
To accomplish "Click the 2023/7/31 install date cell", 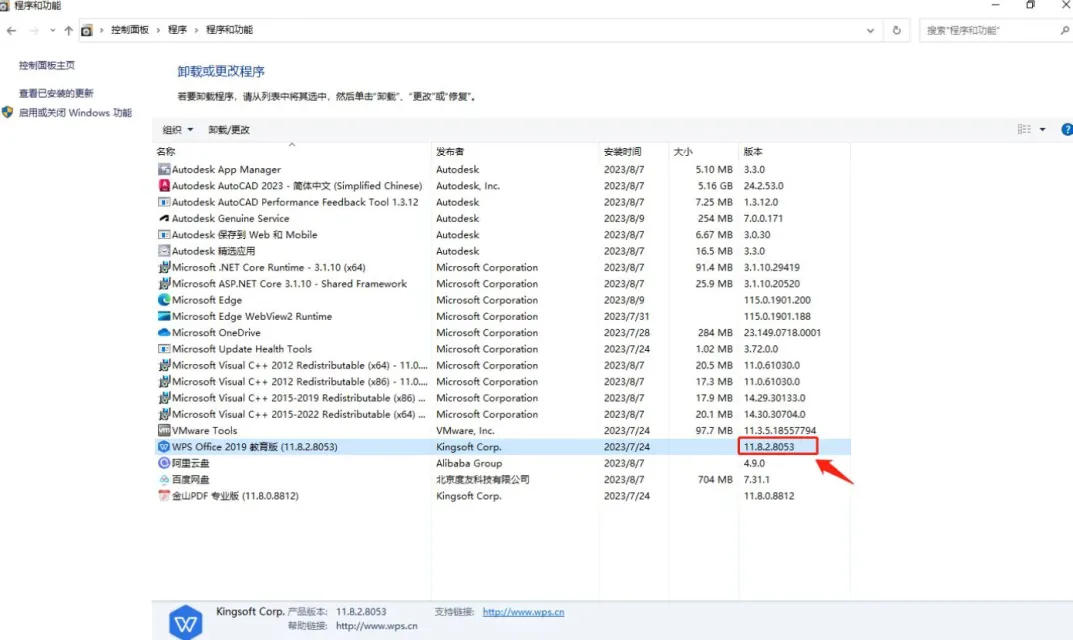I will pyautogui.click(x=626, y=316).
